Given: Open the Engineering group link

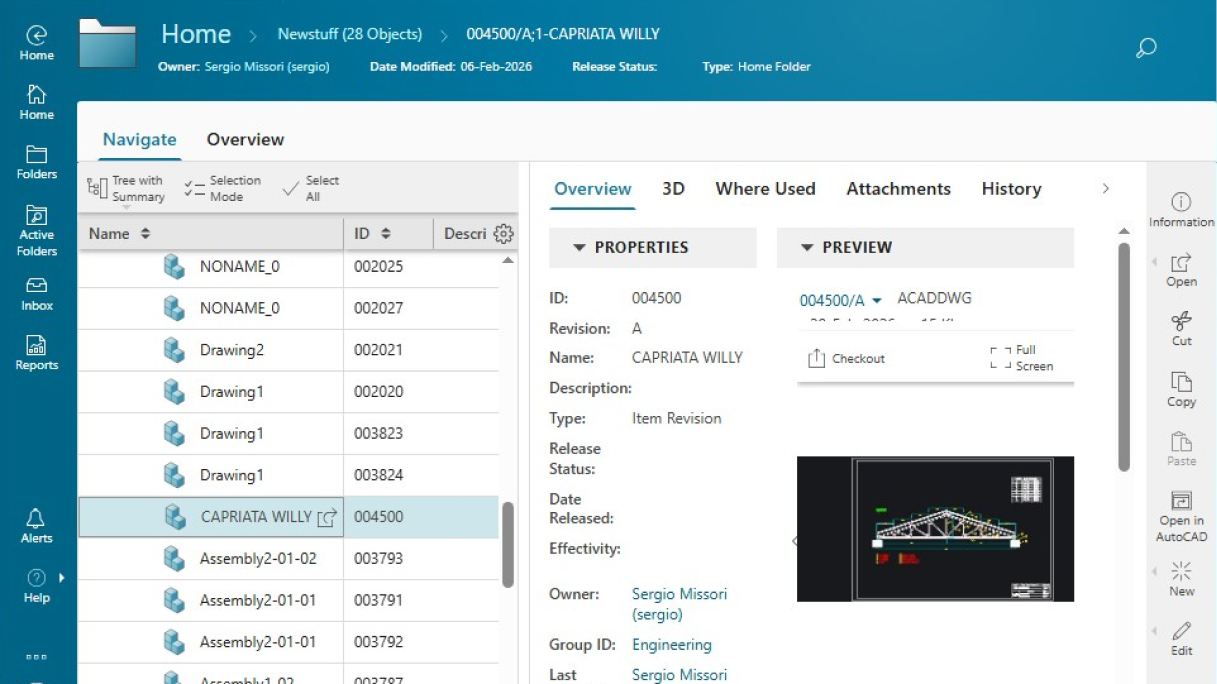Looking at the screenshot, I should tap(671, 645).
